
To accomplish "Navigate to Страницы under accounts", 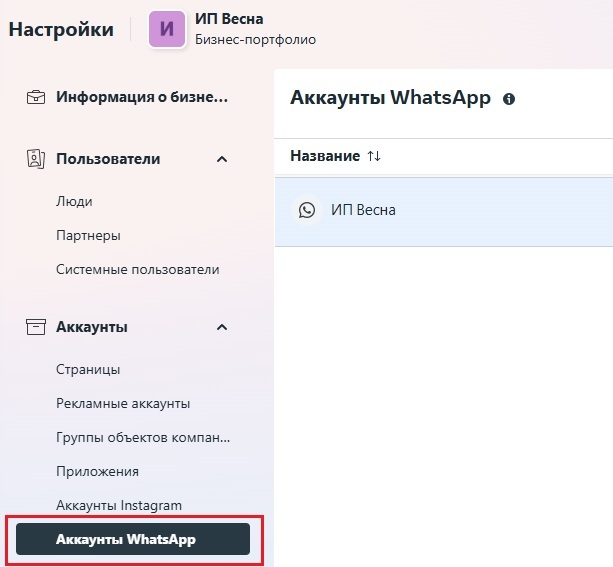I will click(x=88, y=369).
